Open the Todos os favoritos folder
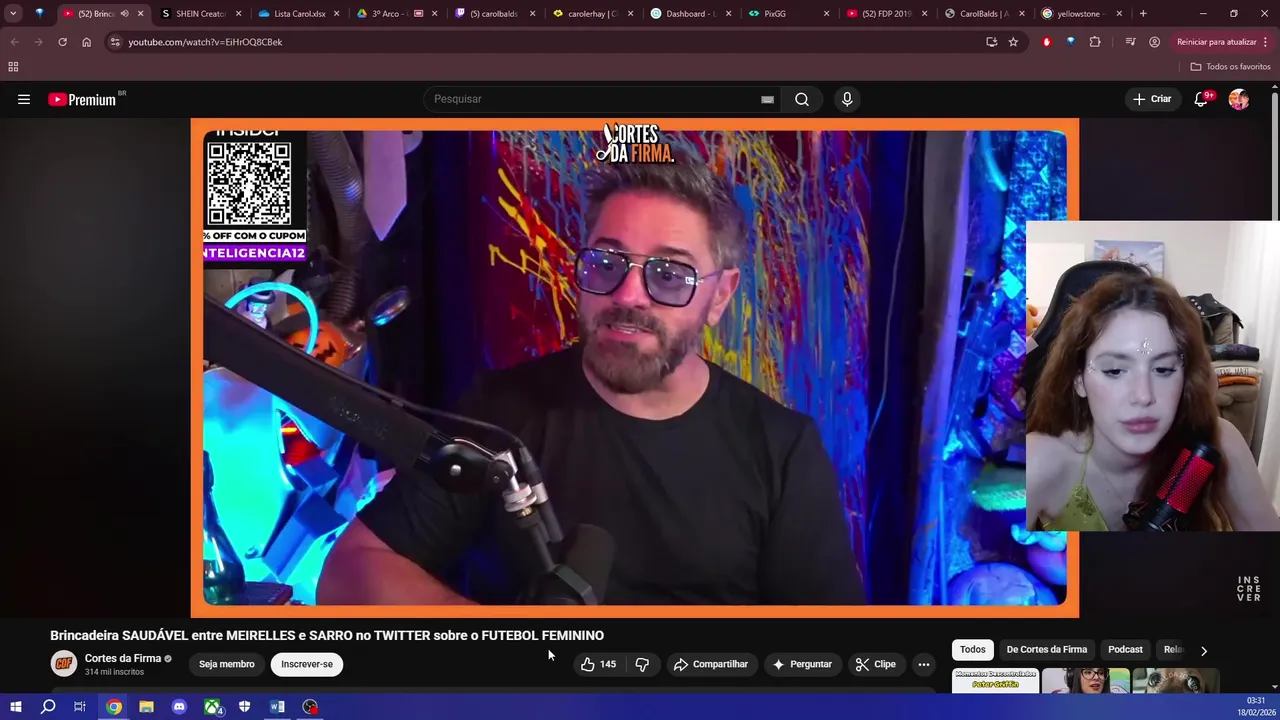 (x=1231, y=66)
